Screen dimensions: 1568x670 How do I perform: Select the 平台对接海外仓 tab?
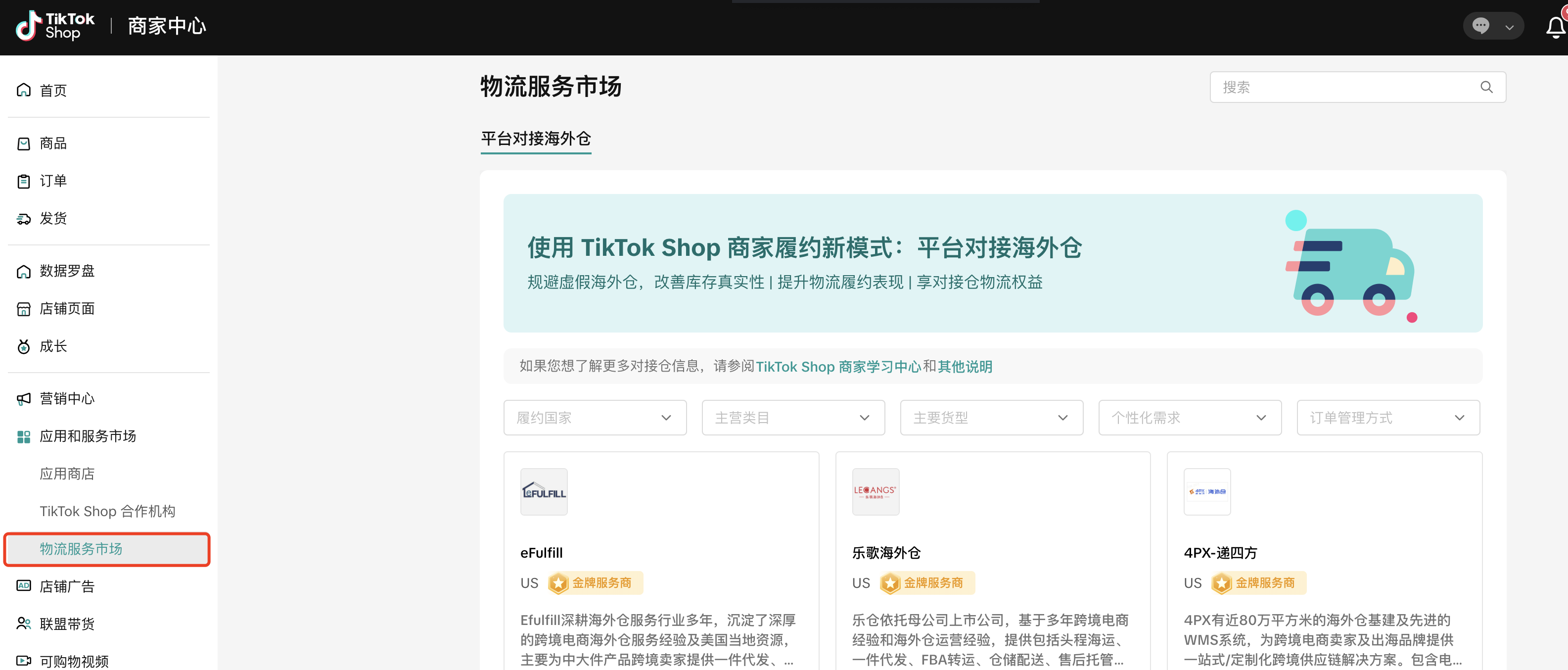pos(536,139)
